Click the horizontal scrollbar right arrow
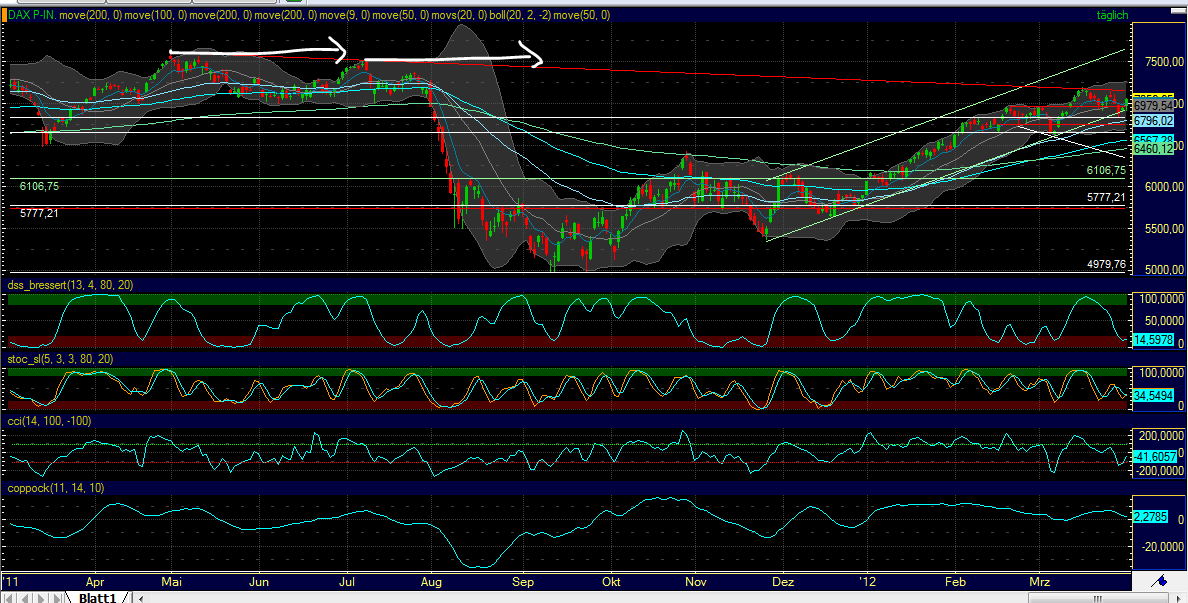Viewport: 1188px width, 603px height. [x=1178, y=598]
